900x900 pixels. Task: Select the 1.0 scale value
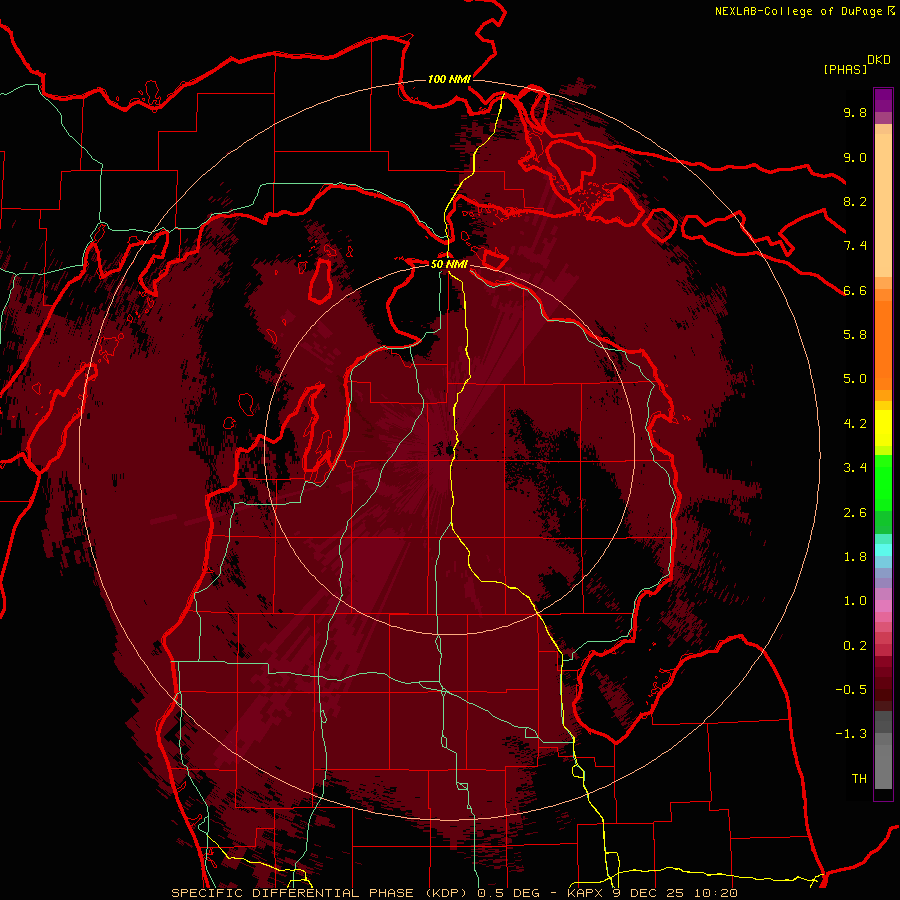855,601
